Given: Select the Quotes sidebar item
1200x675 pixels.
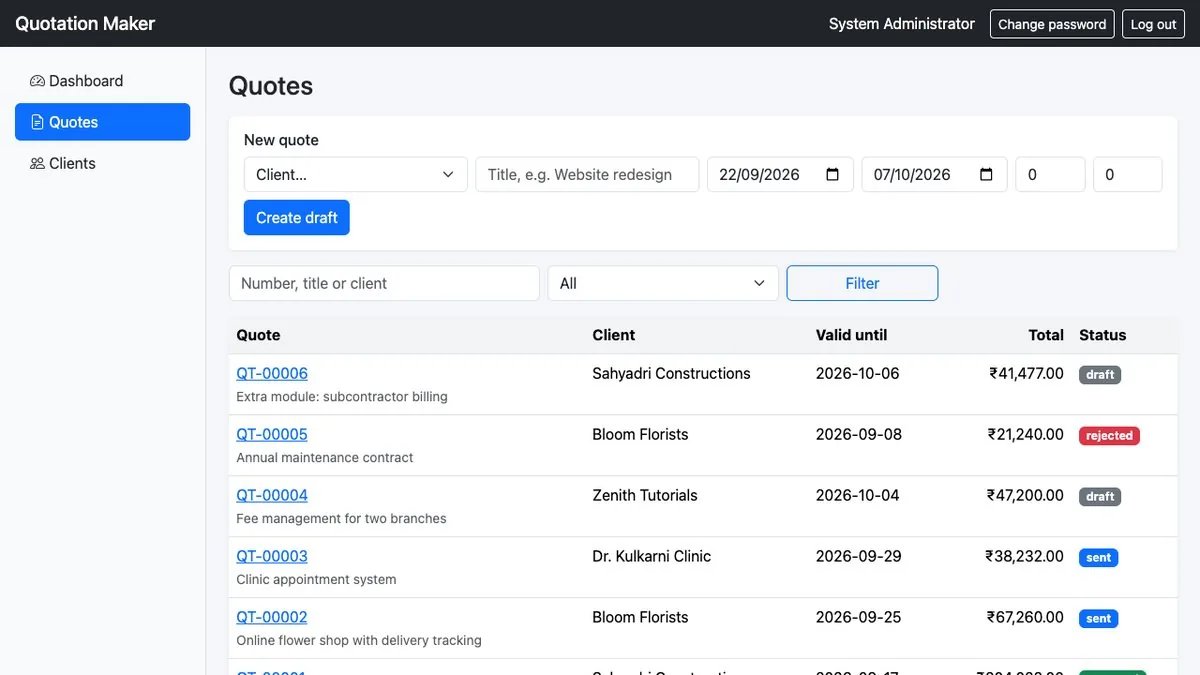Looking at the screenshot, I should pyautogui.click(x=102, y=122).
